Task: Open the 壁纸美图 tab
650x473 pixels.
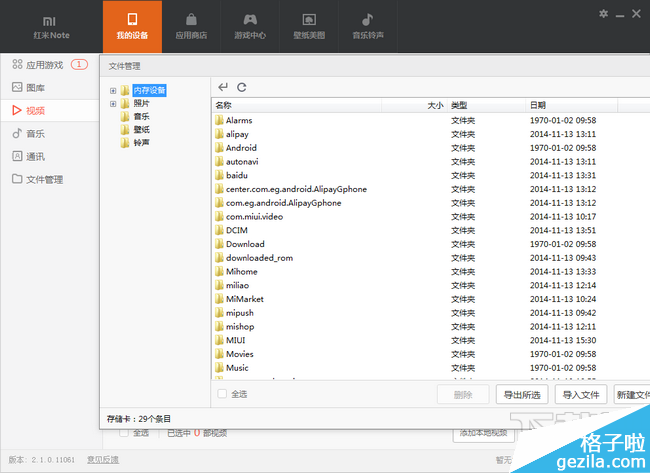Action: pyautogui.click(x=309, y=27)
